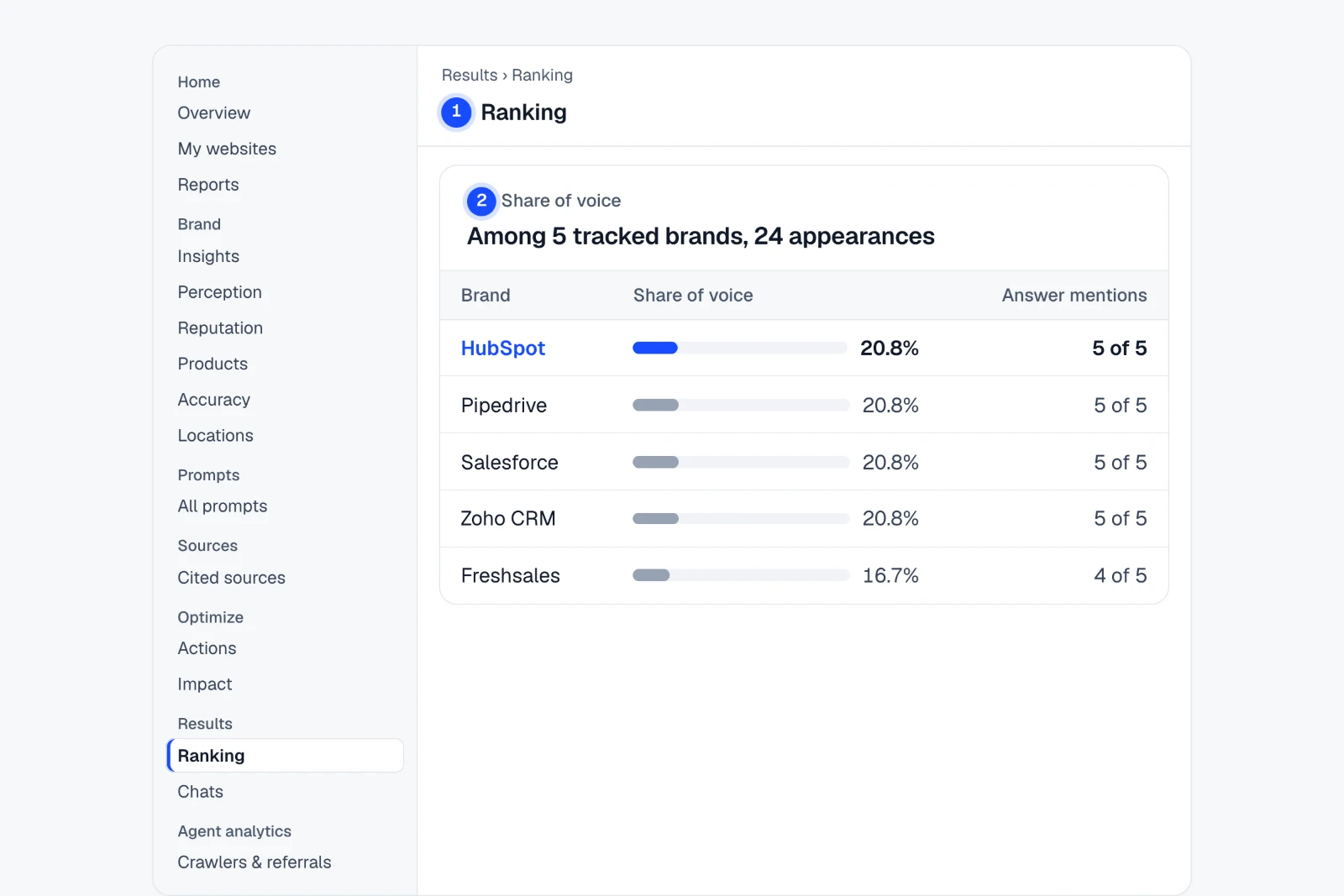Open Cited sources

coord(231,578)
